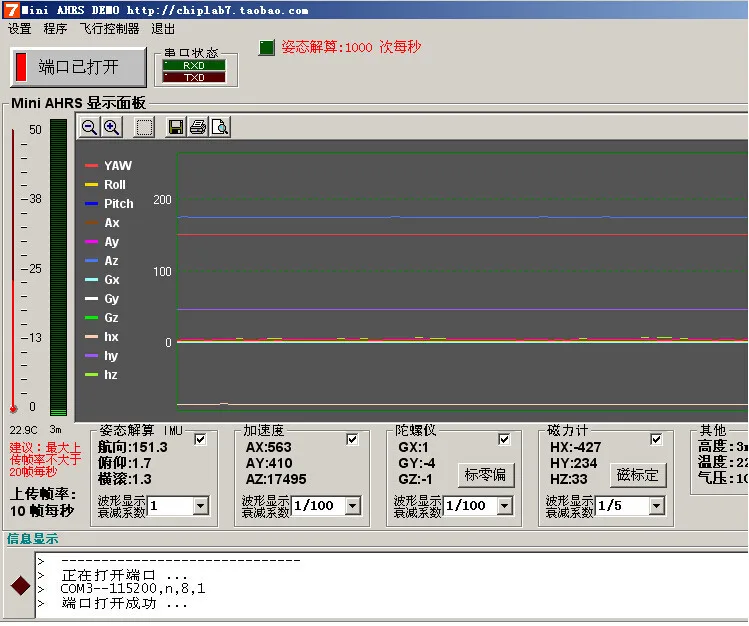This screenshot has height=626, width=749.
Task: Click the 正在打开端口 log line
Action: [x=124, y=575]
